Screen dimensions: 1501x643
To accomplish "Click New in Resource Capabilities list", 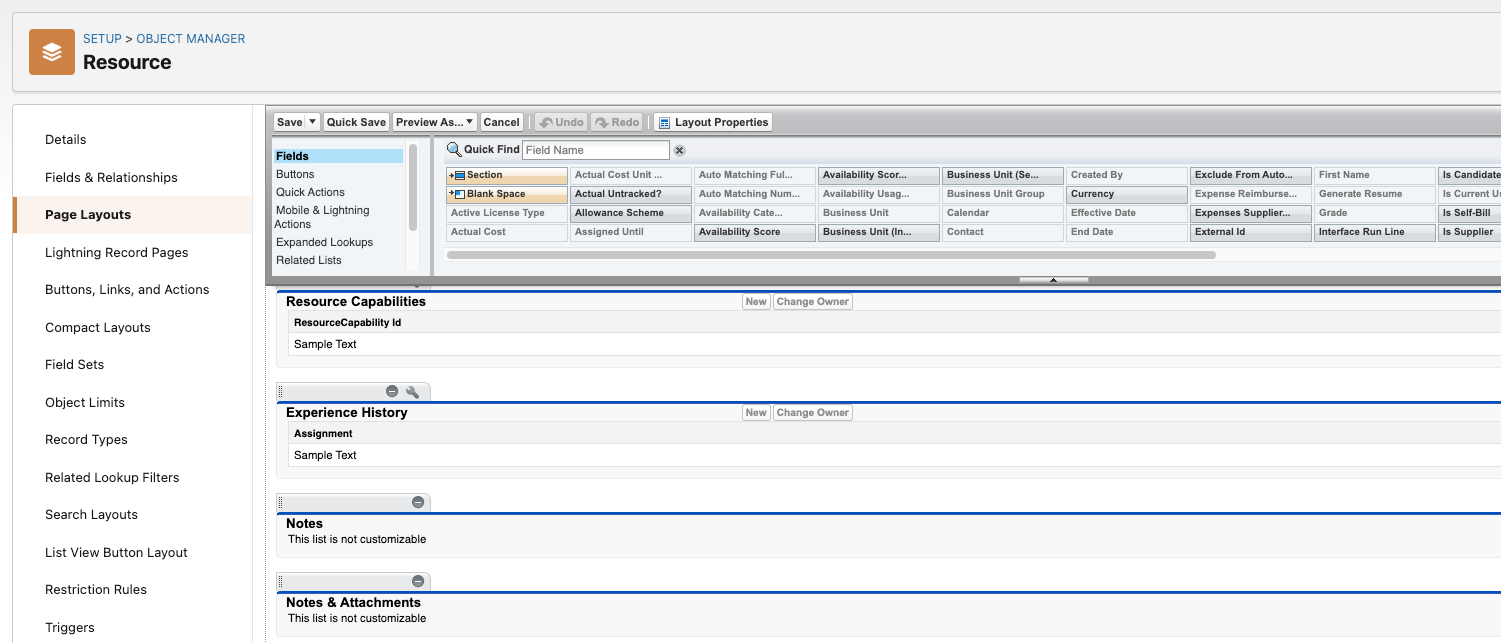I will click(756, 301).
